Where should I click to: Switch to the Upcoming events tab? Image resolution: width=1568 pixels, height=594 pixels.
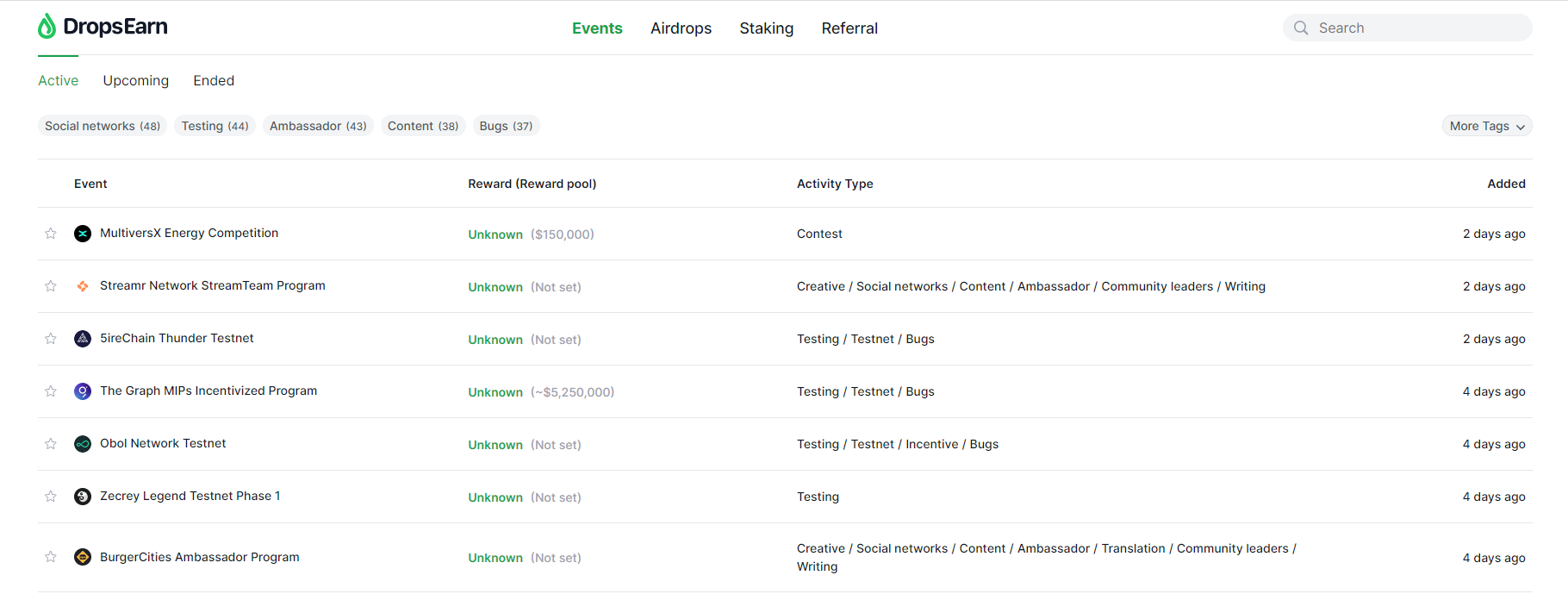[136, 80]
